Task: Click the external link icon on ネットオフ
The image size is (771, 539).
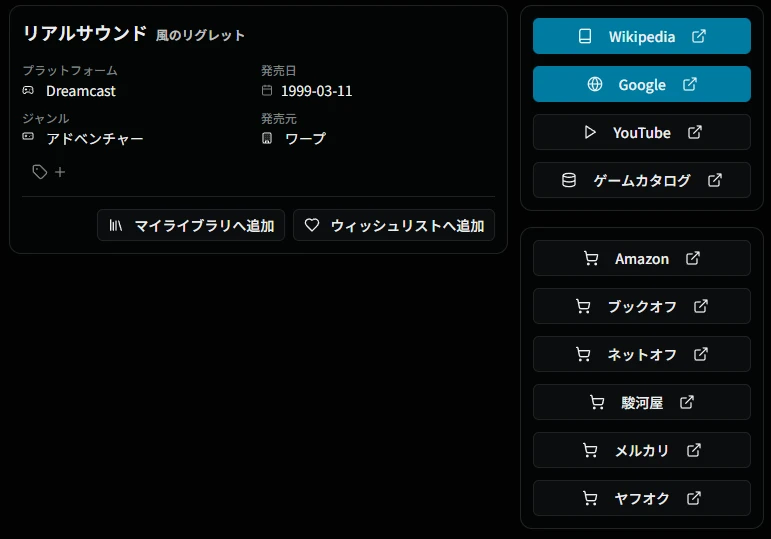Action: tap(701, 354)
